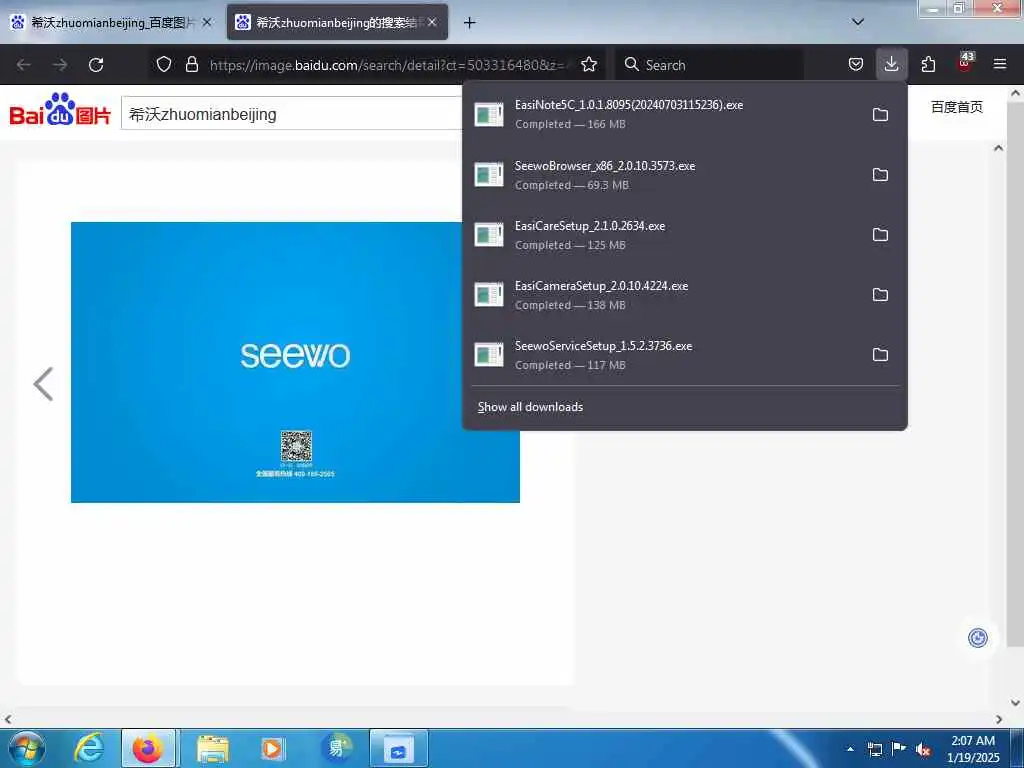Click Show all downloads

530,407
